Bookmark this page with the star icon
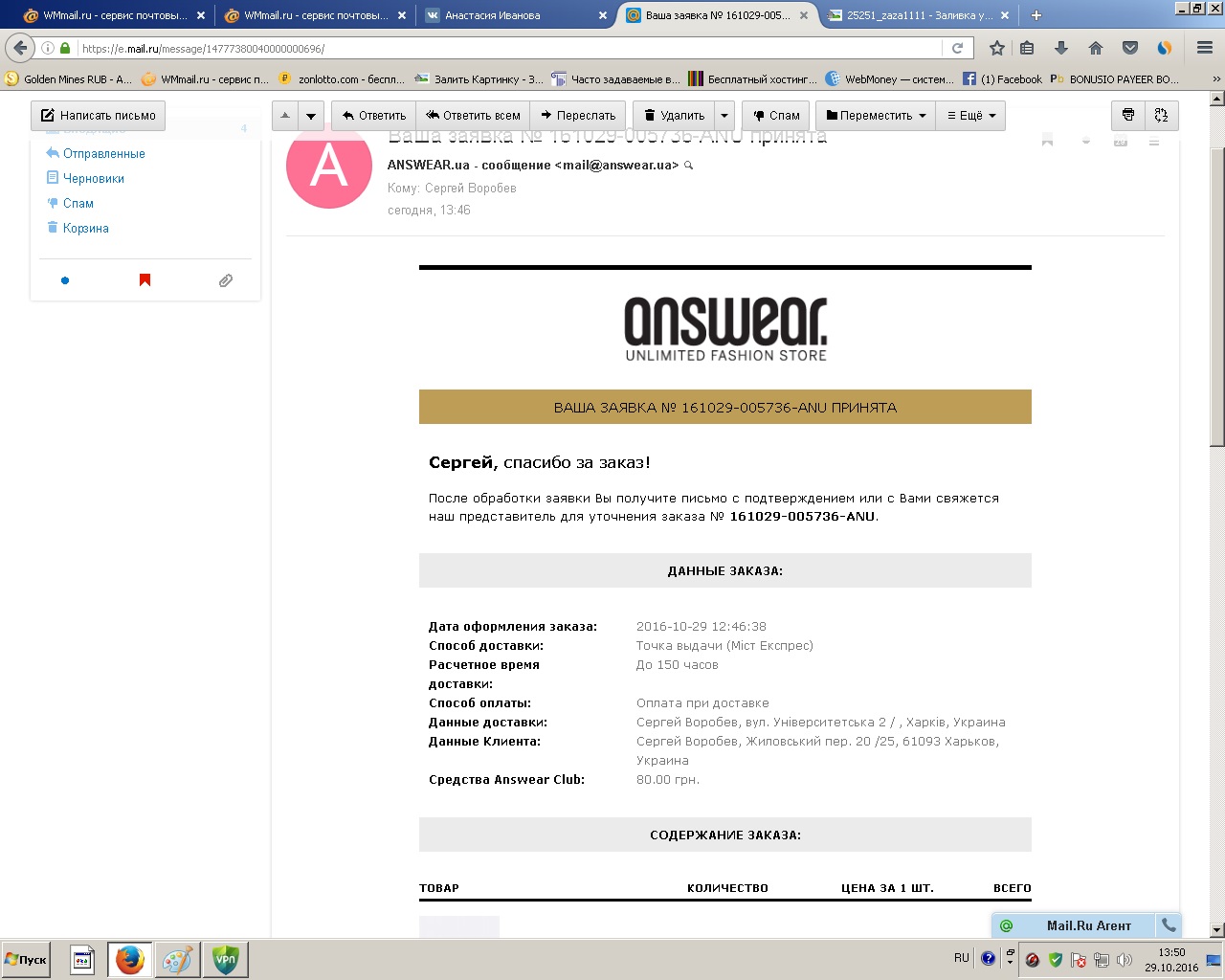Viewport: 1225px width, 980px height. 997,48
